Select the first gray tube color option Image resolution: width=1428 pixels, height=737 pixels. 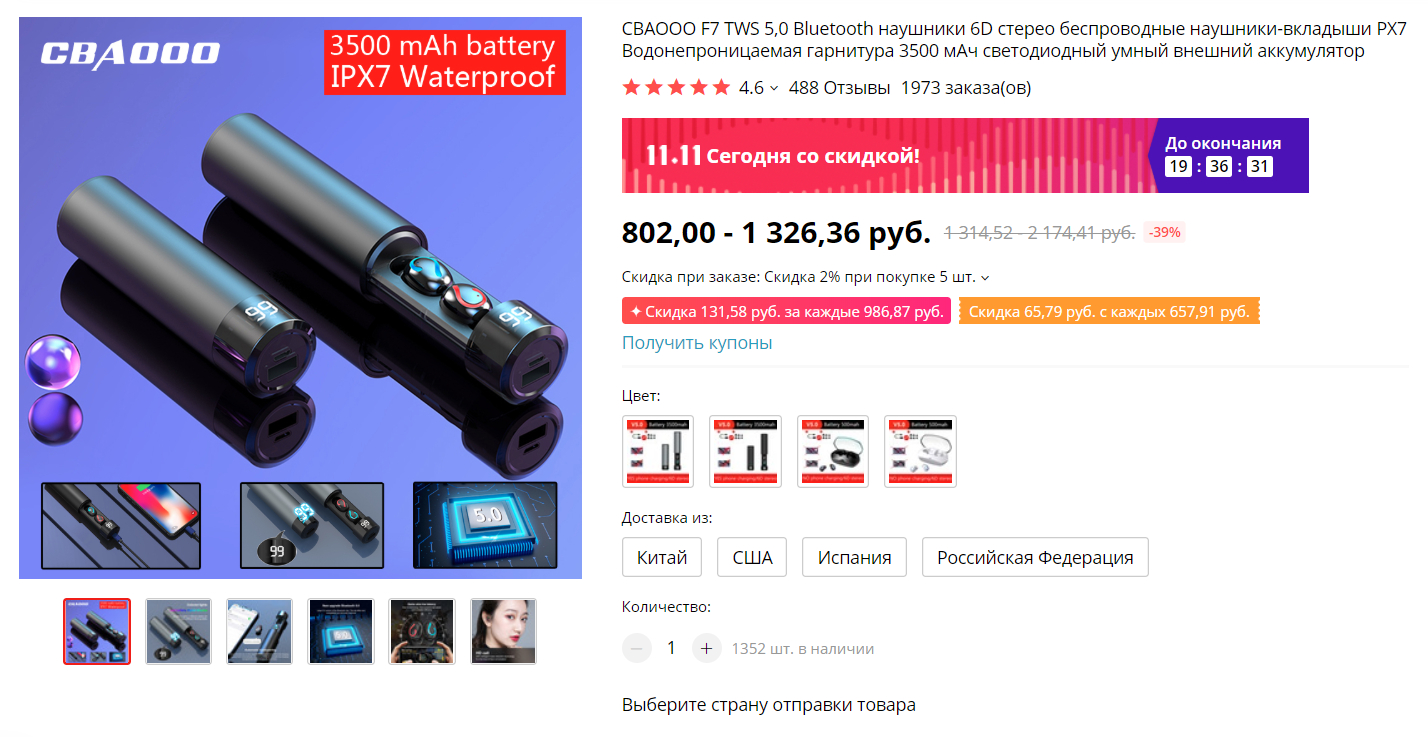click(658, 451)
